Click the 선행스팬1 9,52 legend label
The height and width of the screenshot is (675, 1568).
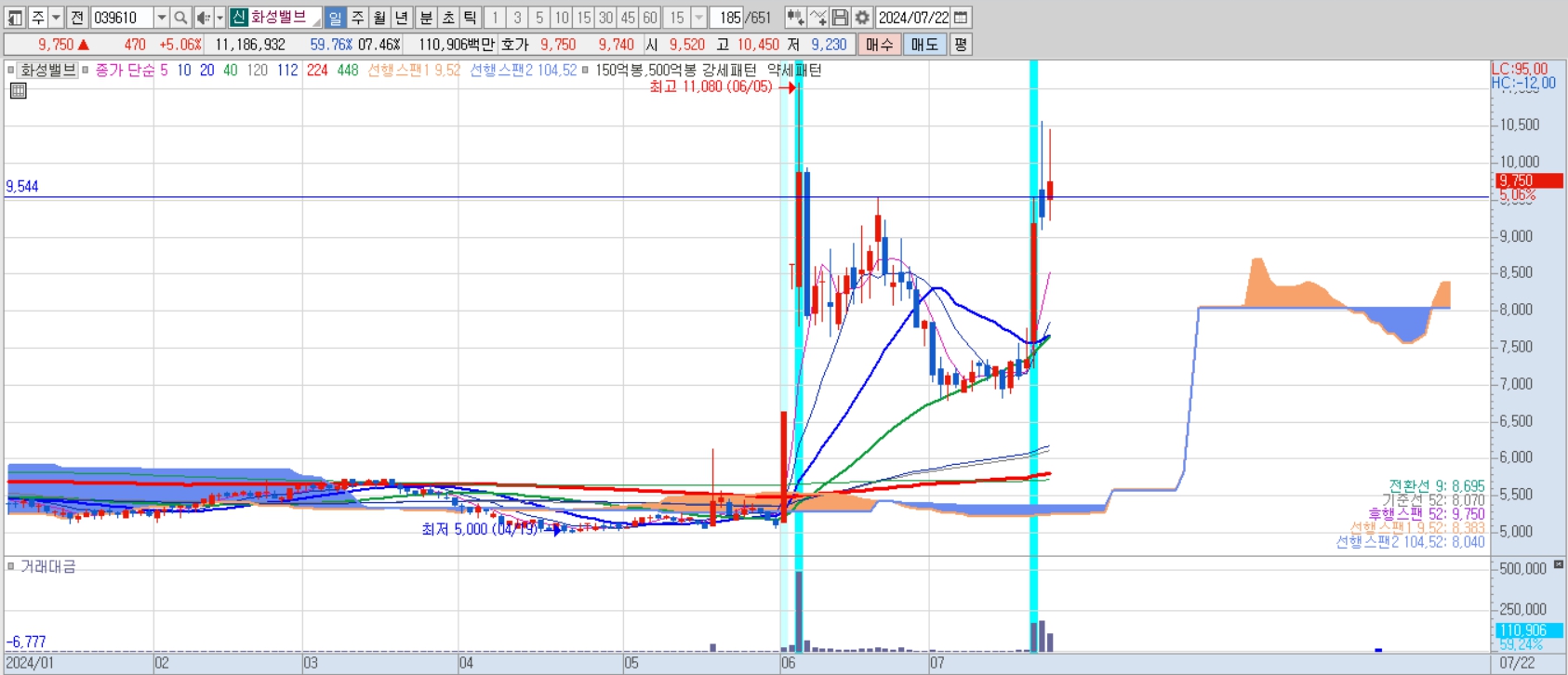(414, 70)
